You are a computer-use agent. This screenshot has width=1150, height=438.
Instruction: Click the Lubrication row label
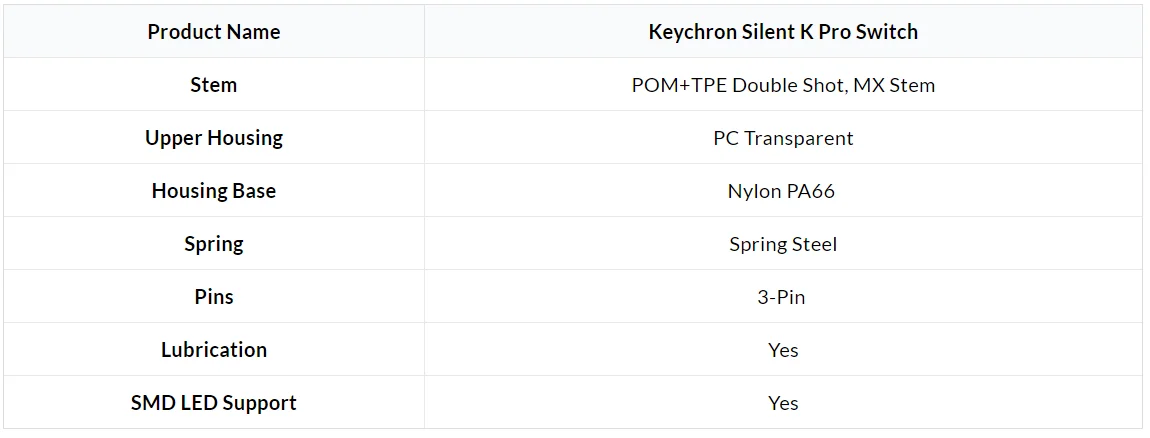213,349
